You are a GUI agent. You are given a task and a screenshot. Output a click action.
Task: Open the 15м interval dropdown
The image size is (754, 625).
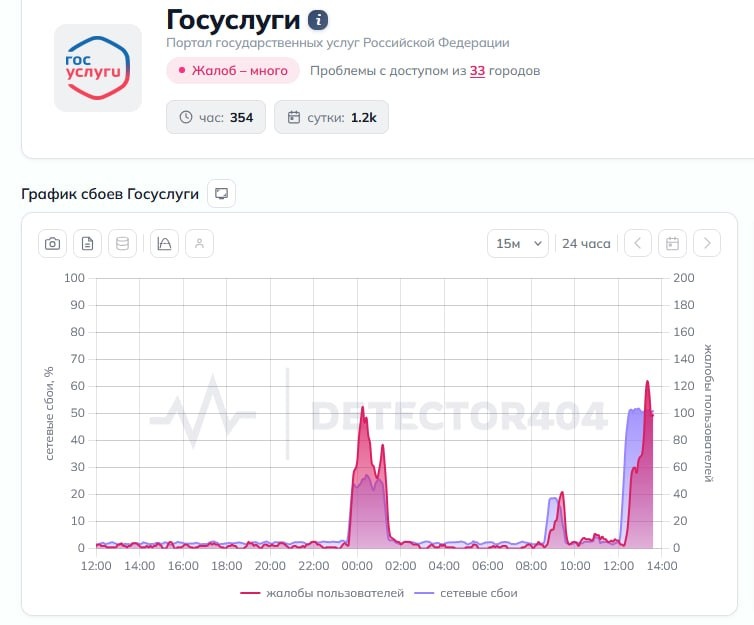point(518,244)
